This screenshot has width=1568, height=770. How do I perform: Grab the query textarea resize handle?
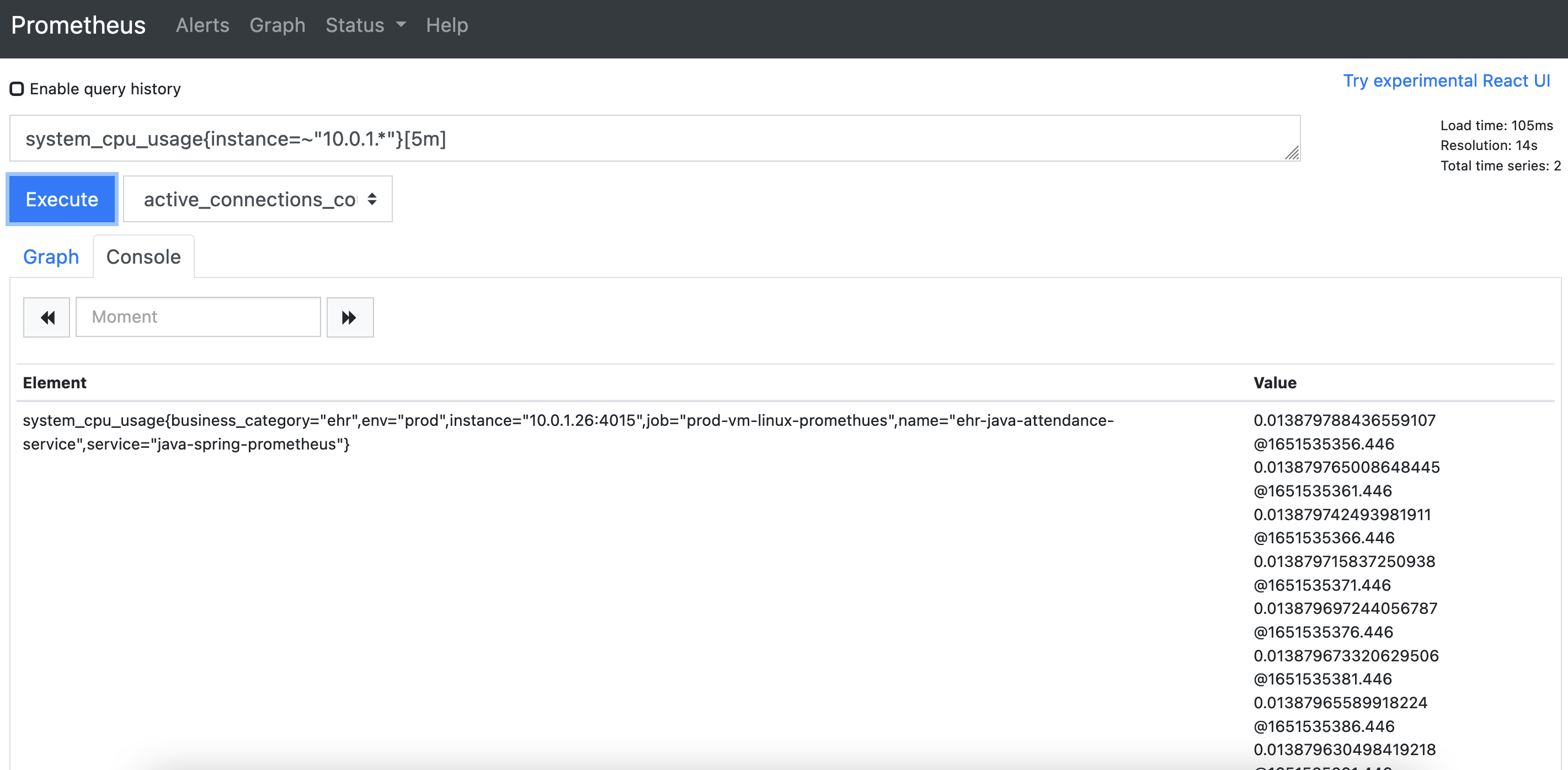click(x=1292, y=153)
